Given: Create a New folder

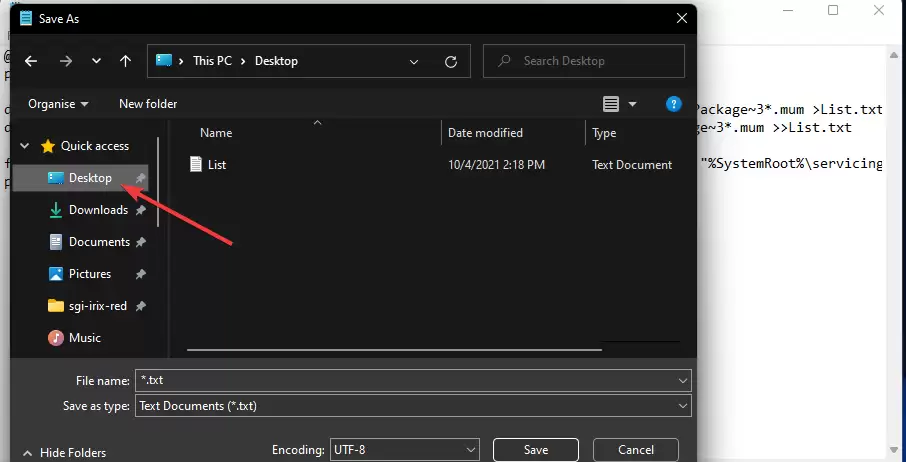Looking at the screenshot, I should (x=148, y=104).
